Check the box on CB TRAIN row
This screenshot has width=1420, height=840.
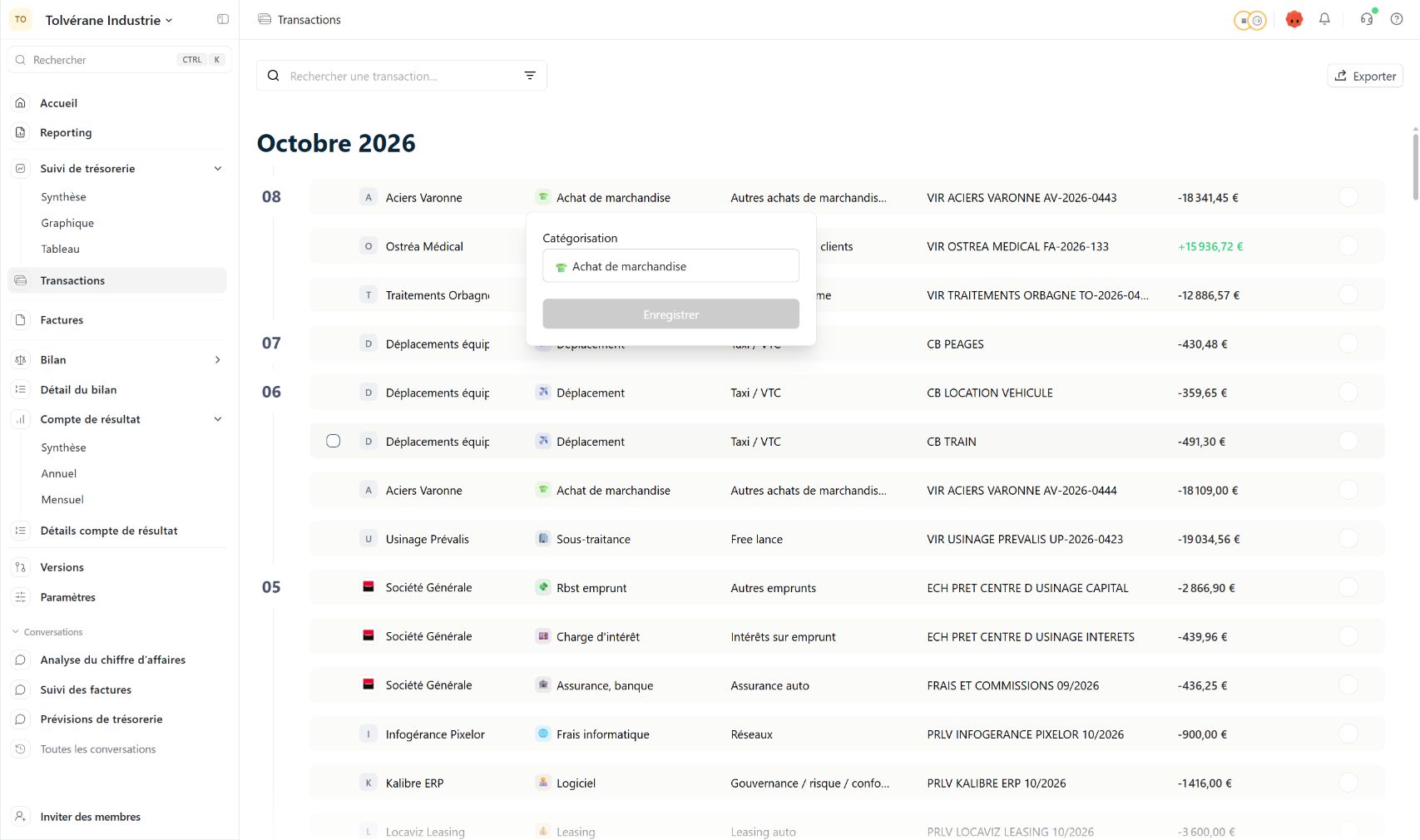pos(334,441)
